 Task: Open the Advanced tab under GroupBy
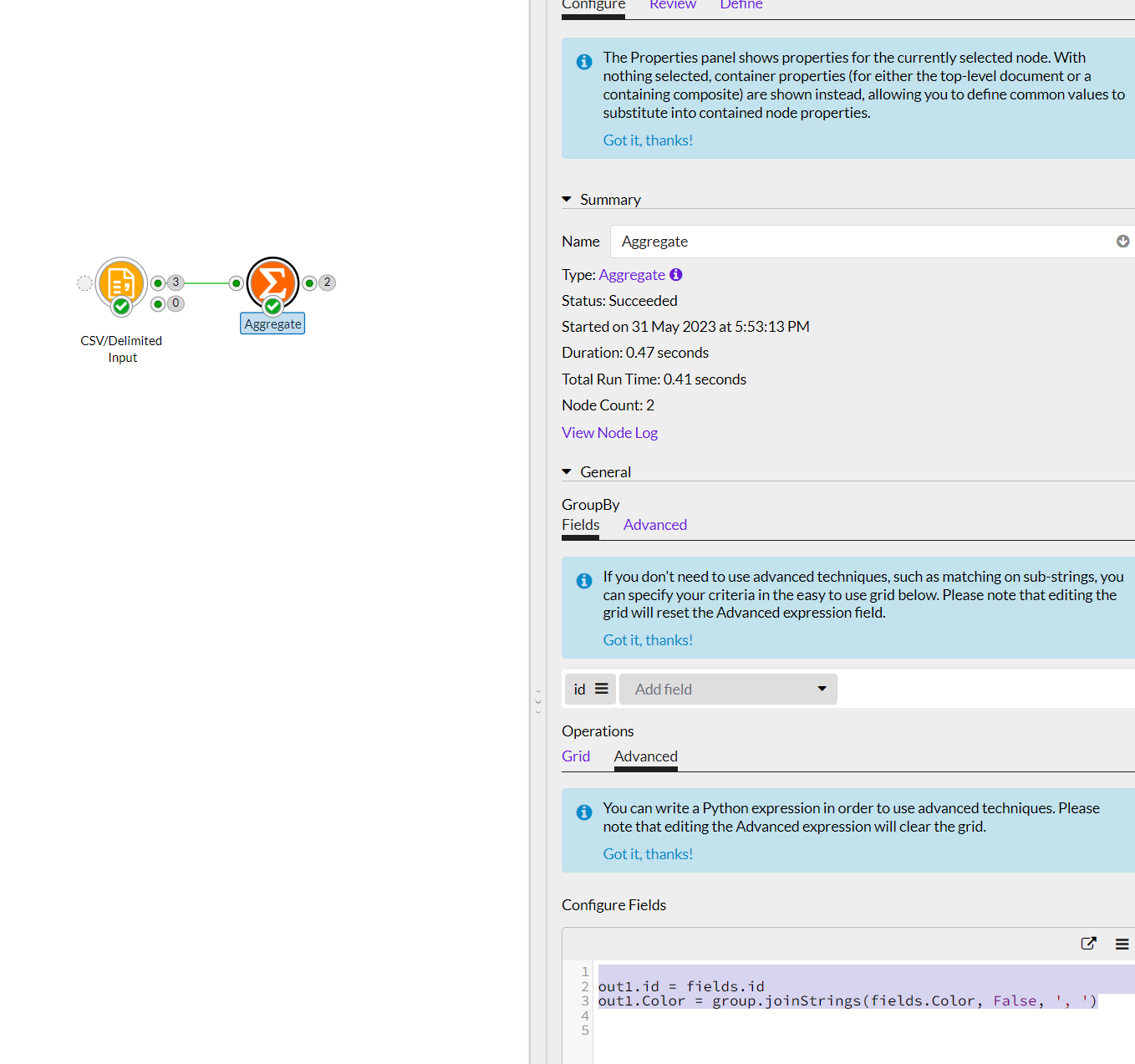click(654, 524)
